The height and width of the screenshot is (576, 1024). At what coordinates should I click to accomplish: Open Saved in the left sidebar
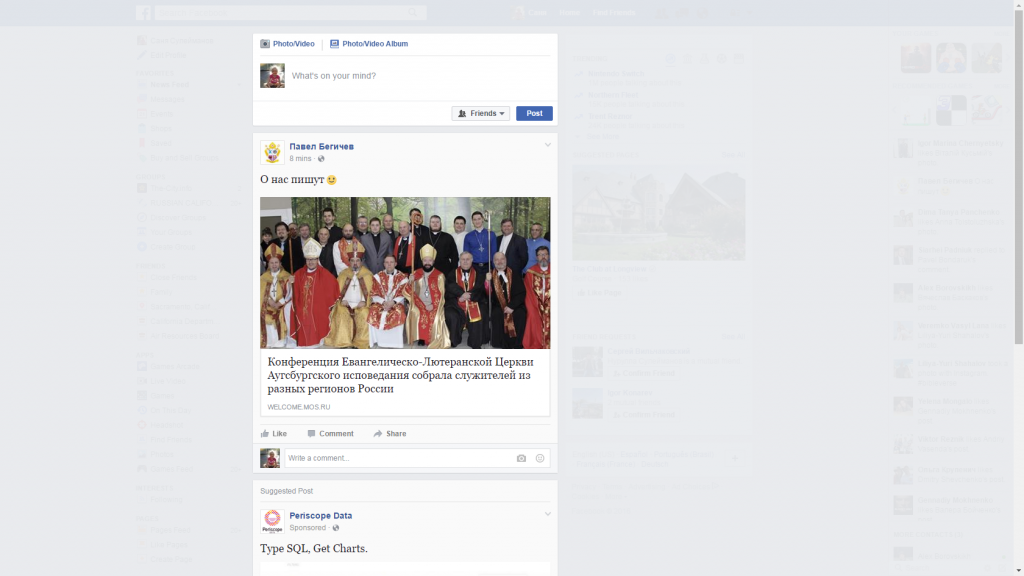click(161, 143)
